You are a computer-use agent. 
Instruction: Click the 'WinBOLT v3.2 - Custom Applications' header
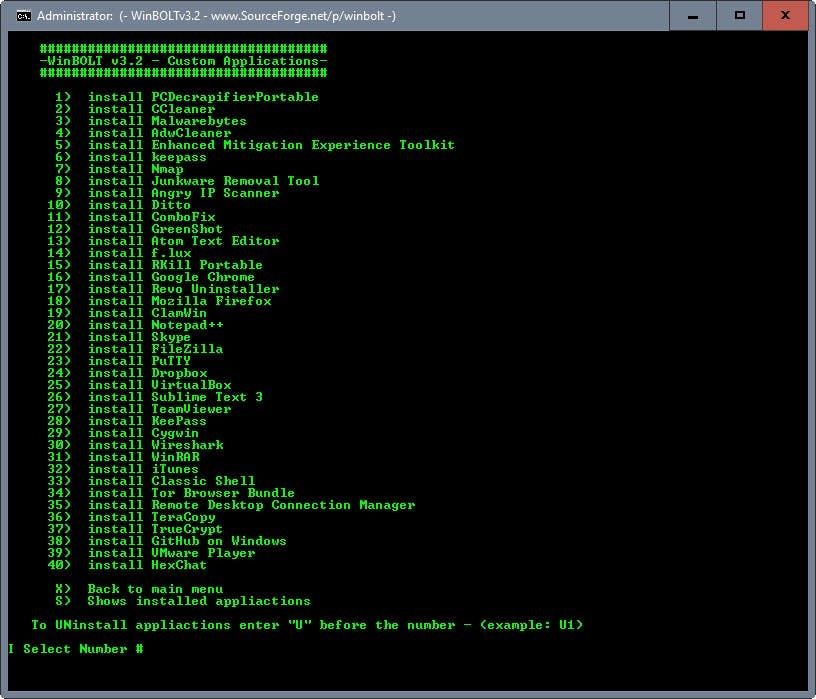click(x=184, y=61)
